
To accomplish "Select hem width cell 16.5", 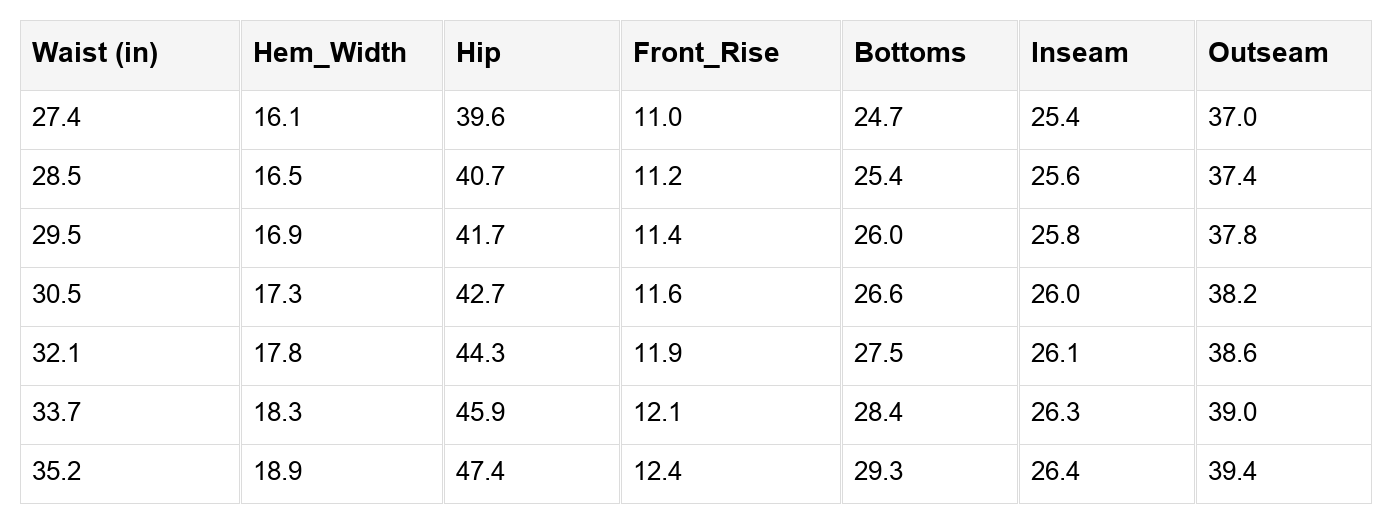I will point(277,177).
